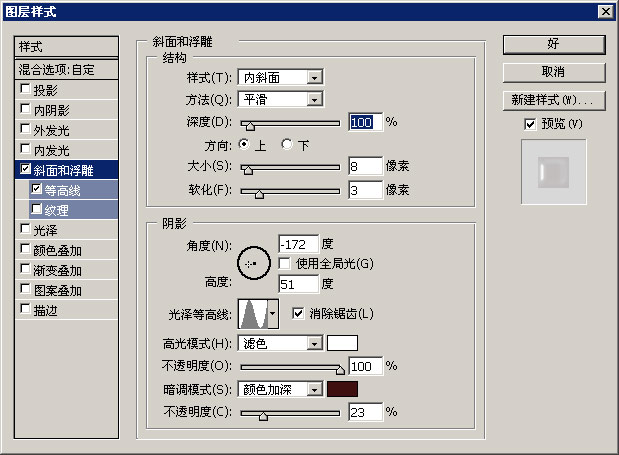Screen dimensions: 619x455
Task: Click the 深度 percent input field
Action: [x=366, y=122]
